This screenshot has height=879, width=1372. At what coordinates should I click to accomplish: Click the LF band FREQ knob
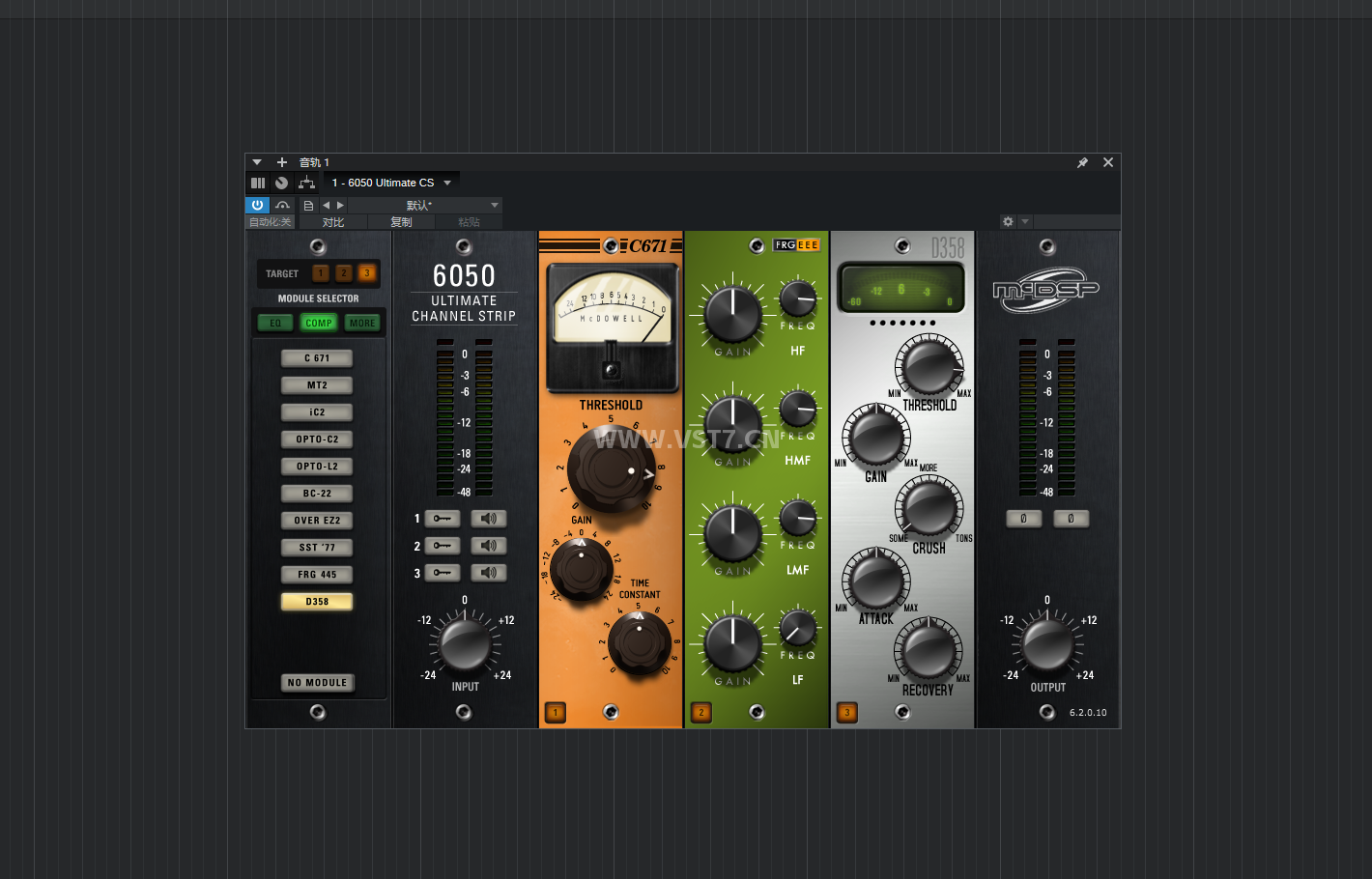pyautogui.click(x=798, y=628)
